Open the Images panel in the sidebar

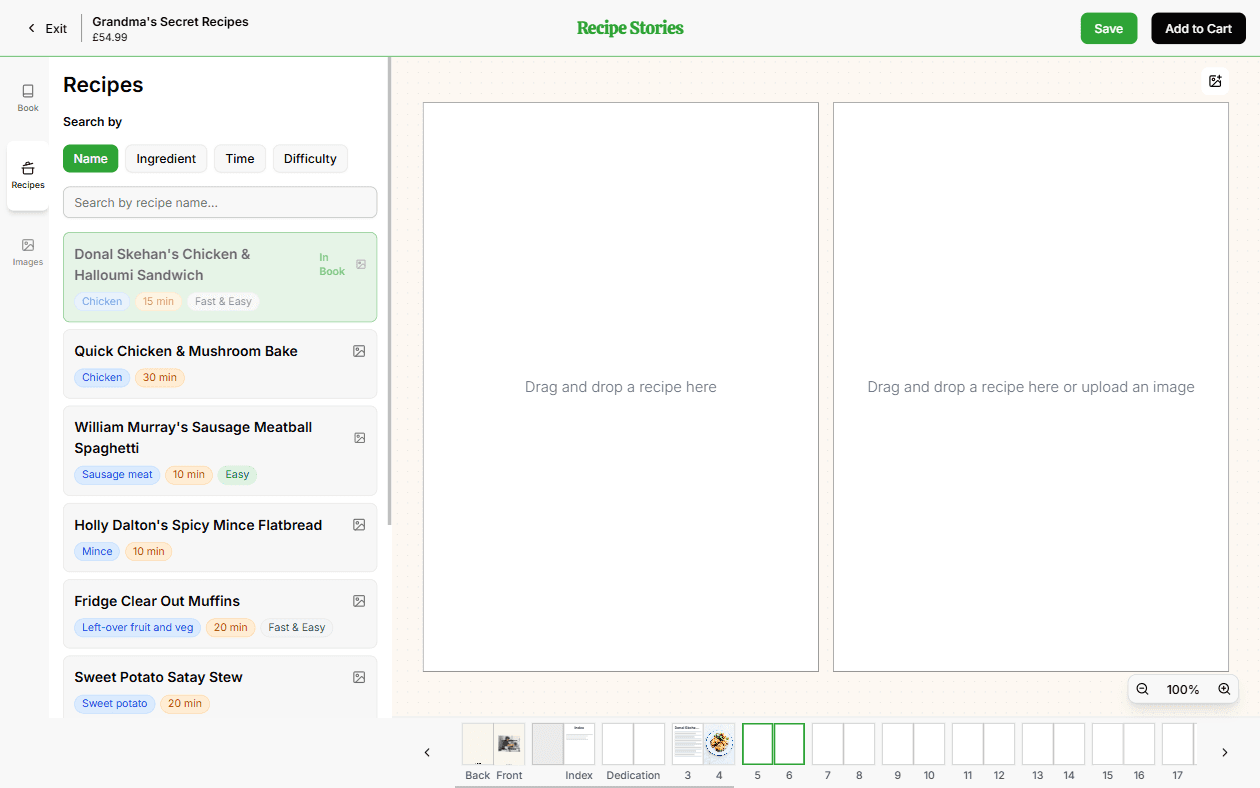pos(27,251)
